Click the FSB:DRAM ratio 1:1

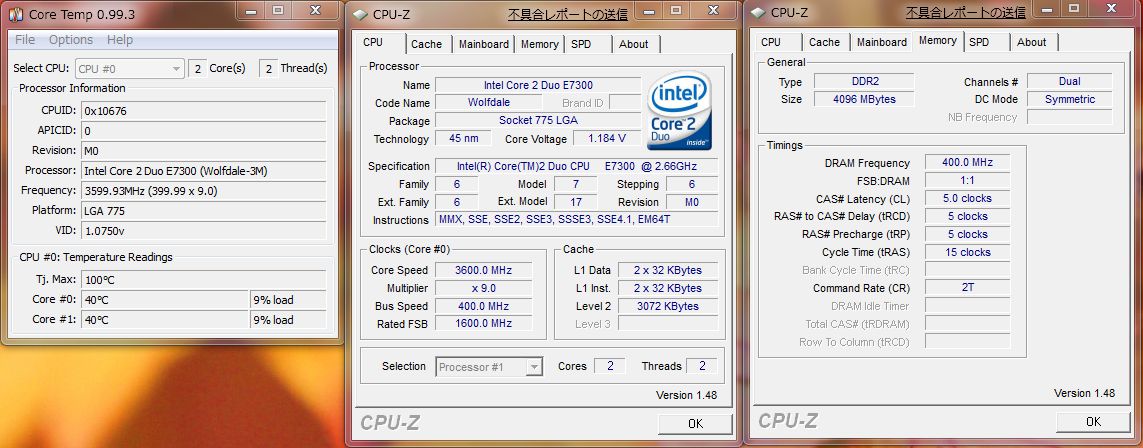(967, 180)
